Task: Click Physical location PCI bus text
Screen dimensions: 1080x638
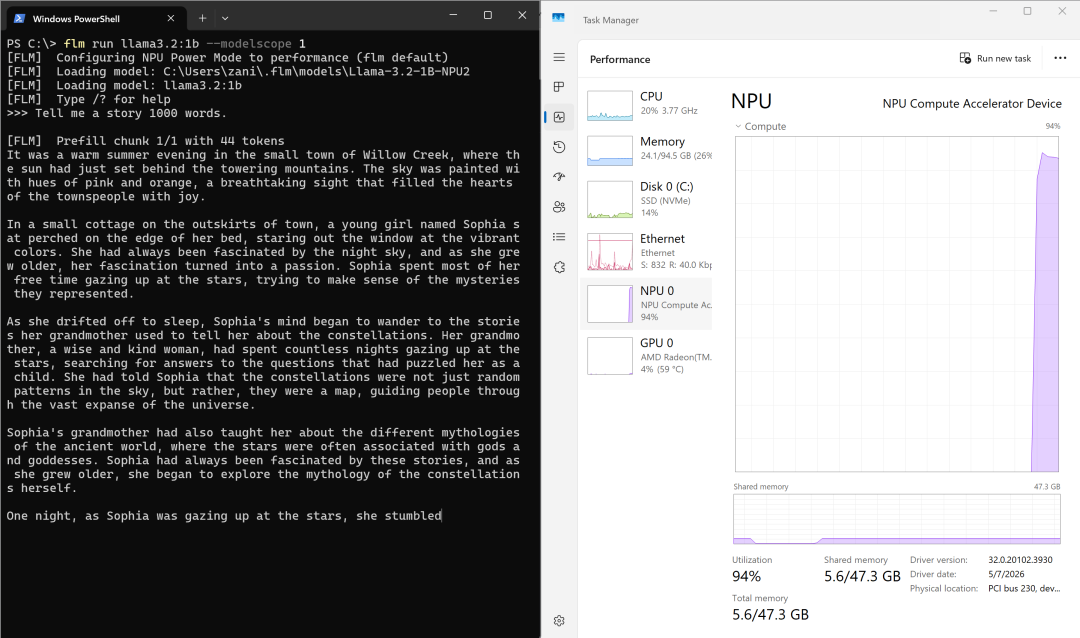Action: [x=1024, y=588]
